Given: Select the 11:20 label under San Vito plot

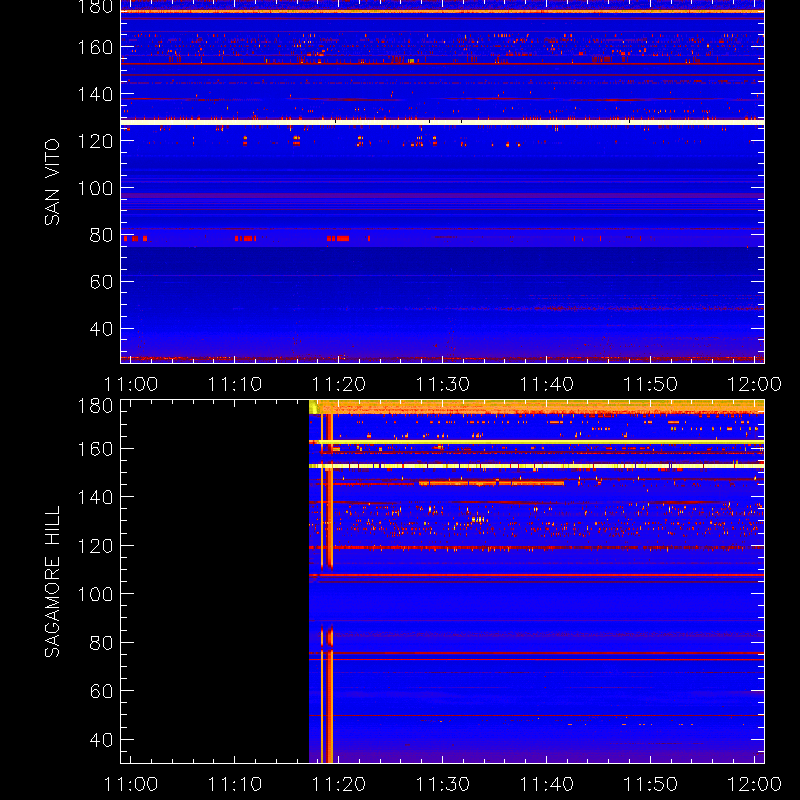Looking at the screenshot, I should click(339, 384).
